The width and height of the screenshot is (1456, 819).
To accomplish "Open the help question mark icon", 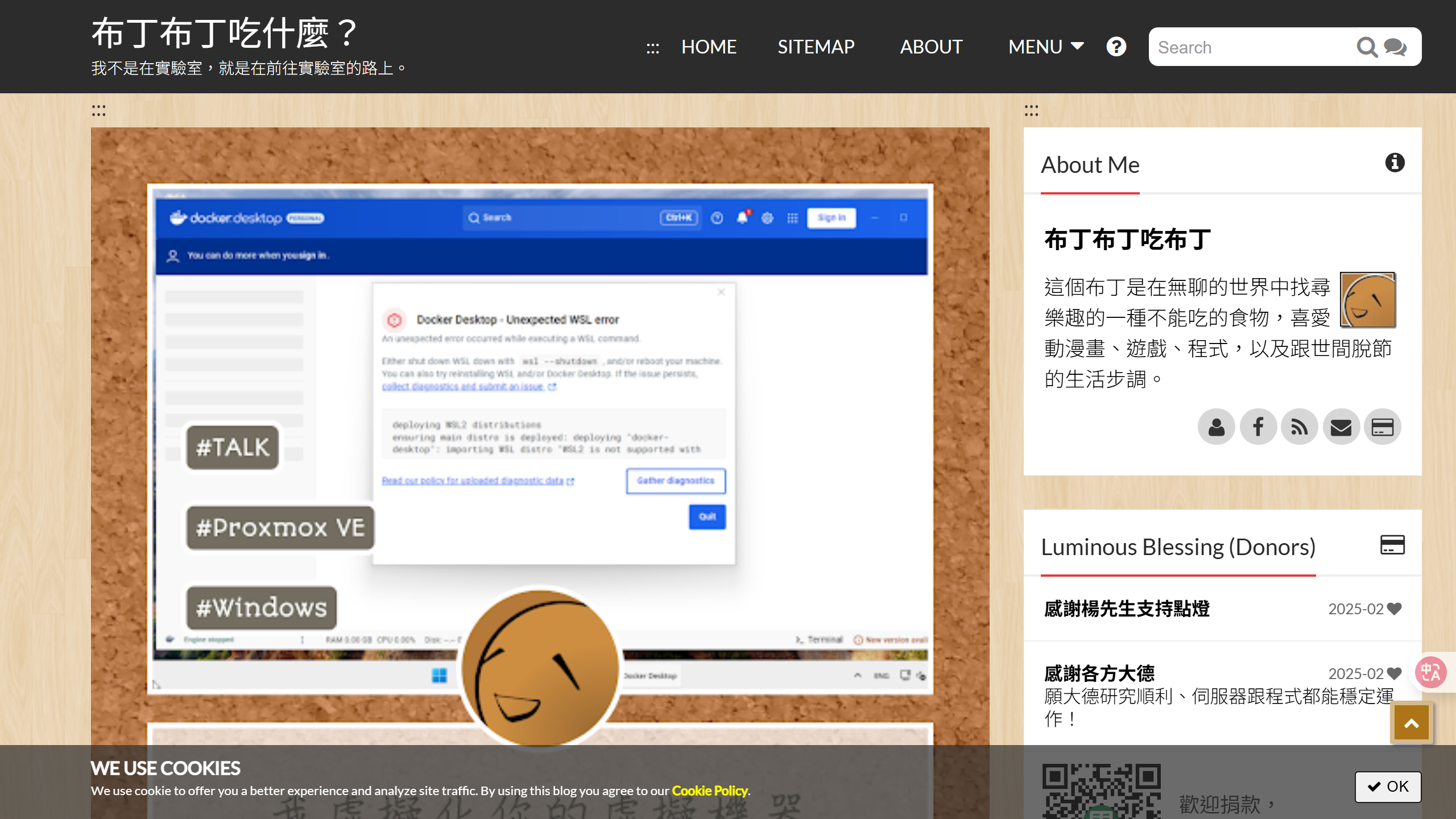I will tap(1116, 47).
